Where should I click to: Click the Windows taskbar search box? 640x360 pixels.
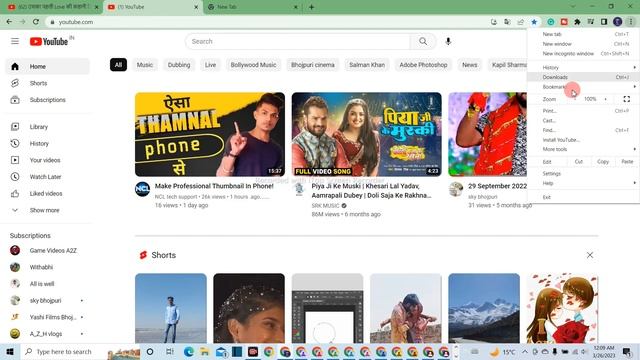tap(80, 352)
